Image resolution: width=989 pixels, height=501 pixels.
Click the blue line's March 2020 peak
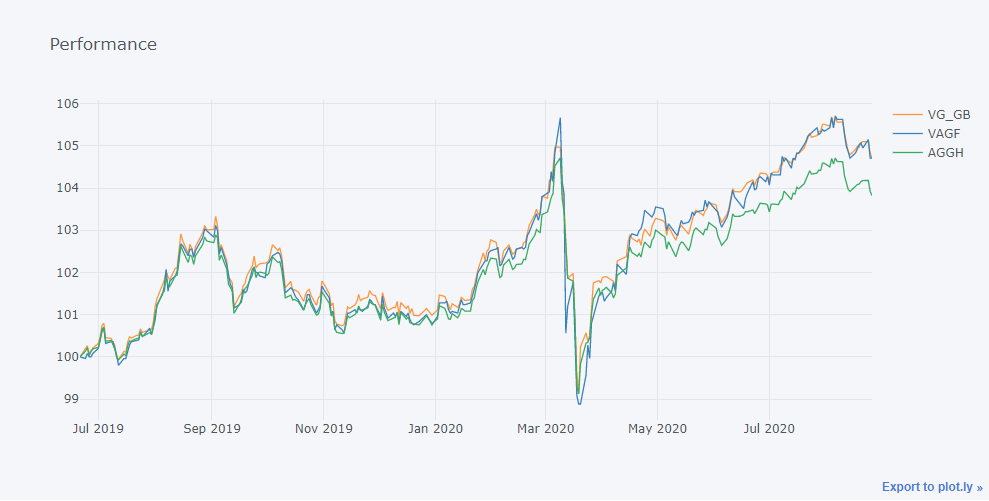(560, 118)
